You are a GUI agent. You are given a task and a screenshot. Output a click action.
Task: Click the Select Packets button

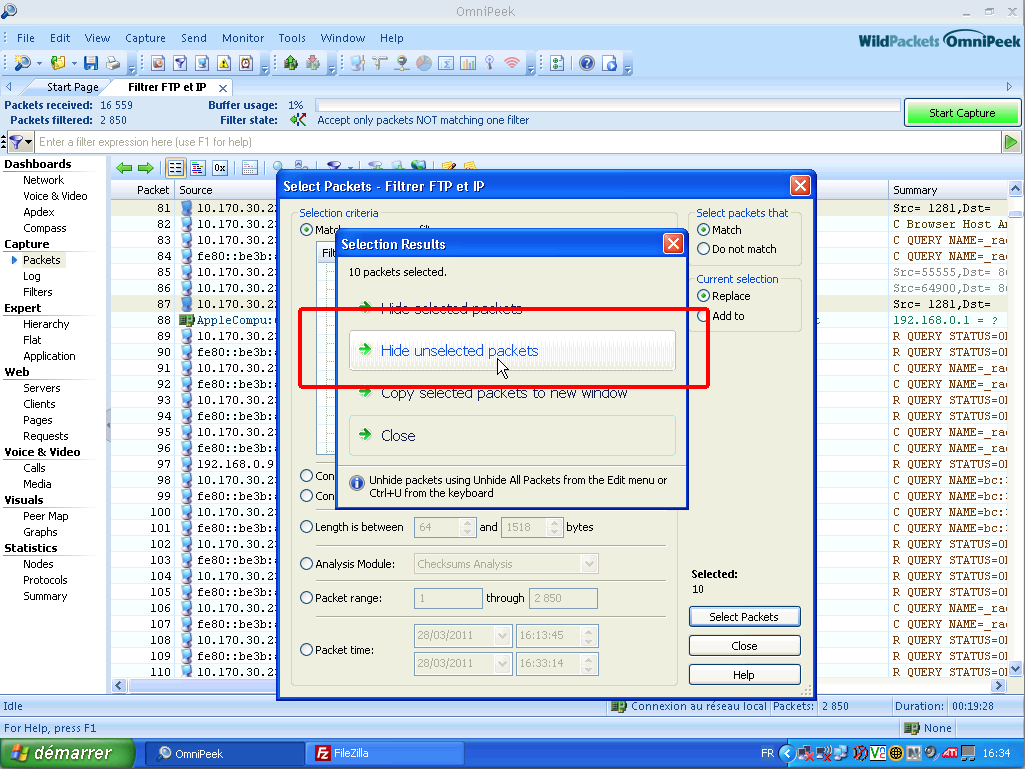point(744,617)
